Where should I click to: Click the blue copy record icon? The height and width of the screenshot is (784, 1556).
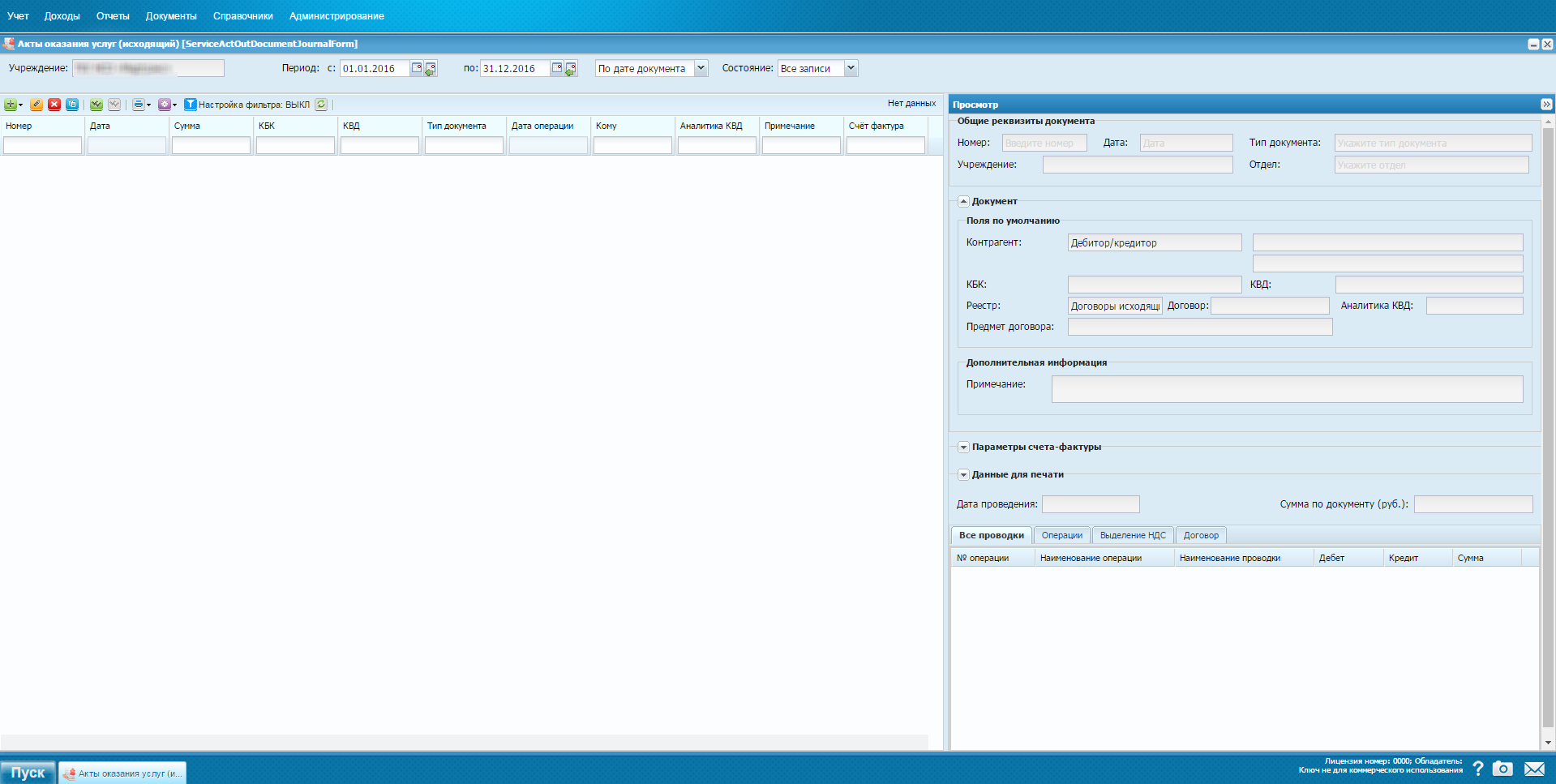tap(72, 105)
